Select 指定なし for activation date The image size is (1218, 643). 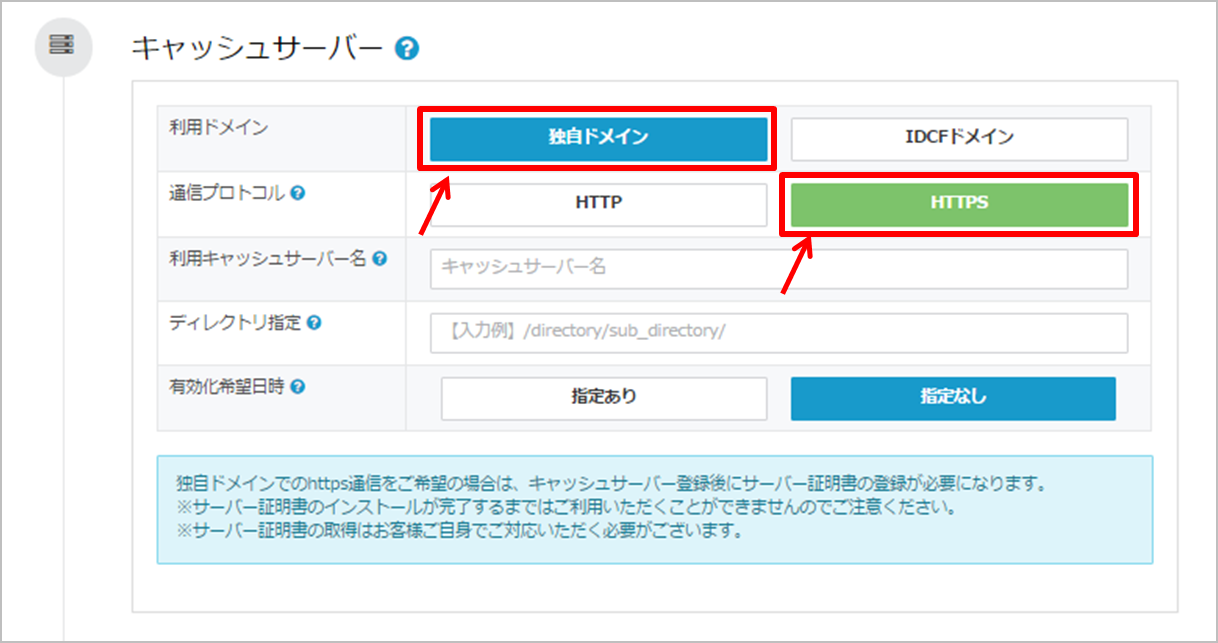952,398
